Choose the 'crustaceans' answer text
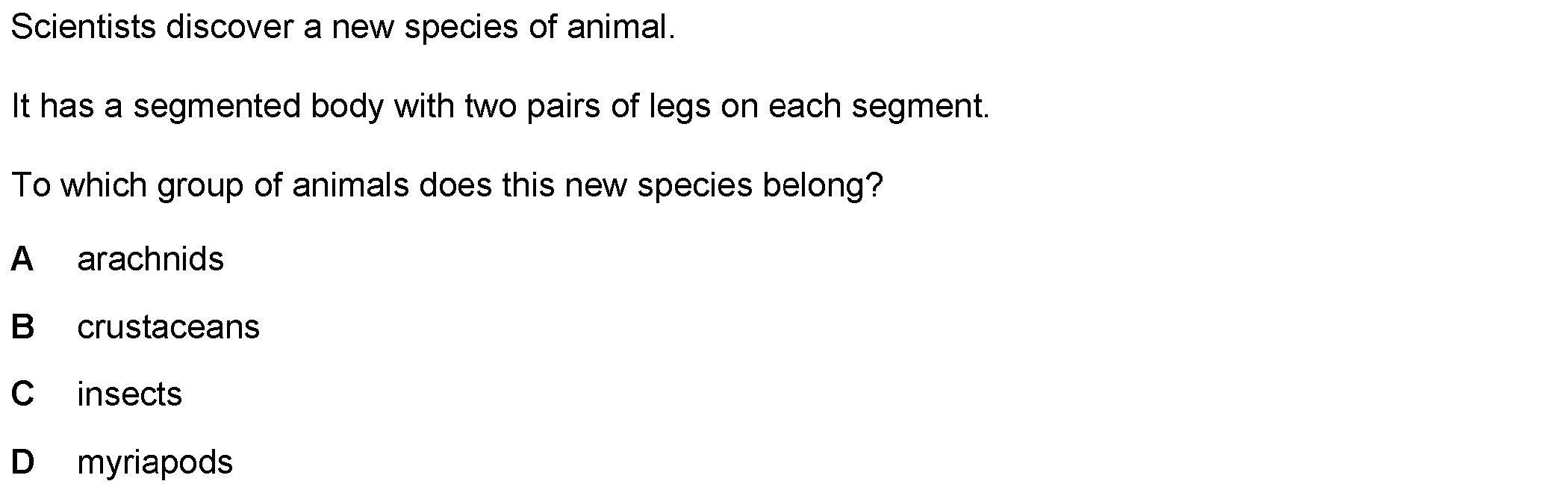The width and height of the screenshot is (1568, 490). click(168, 327)
